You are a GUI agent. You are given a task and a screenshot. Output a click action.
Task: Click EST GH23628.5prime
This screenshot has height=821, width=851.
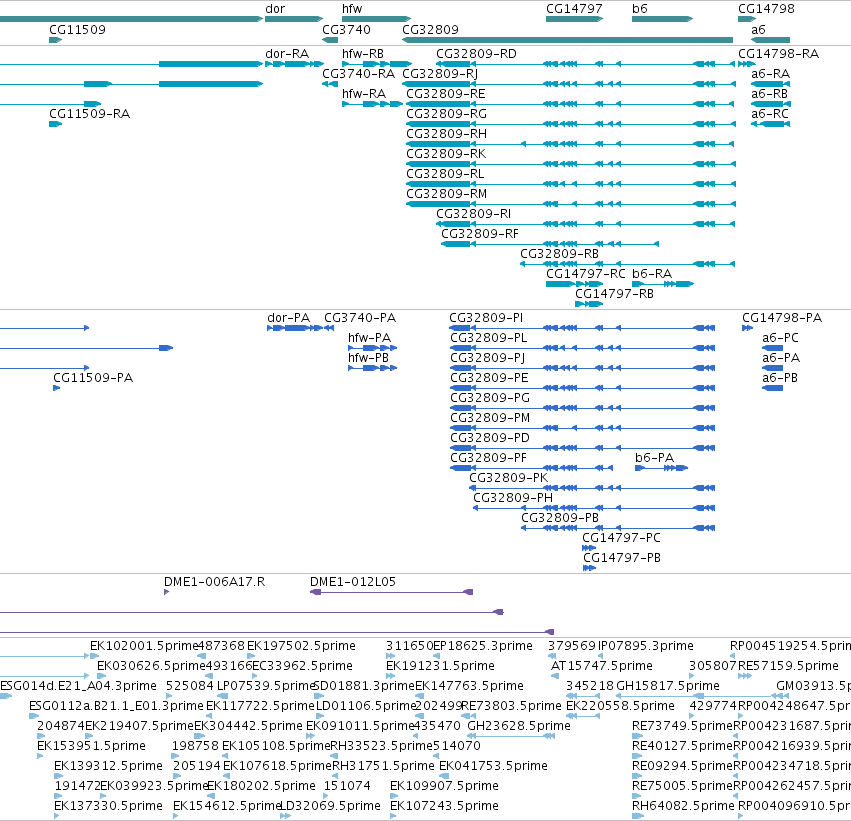coord(519,726)
